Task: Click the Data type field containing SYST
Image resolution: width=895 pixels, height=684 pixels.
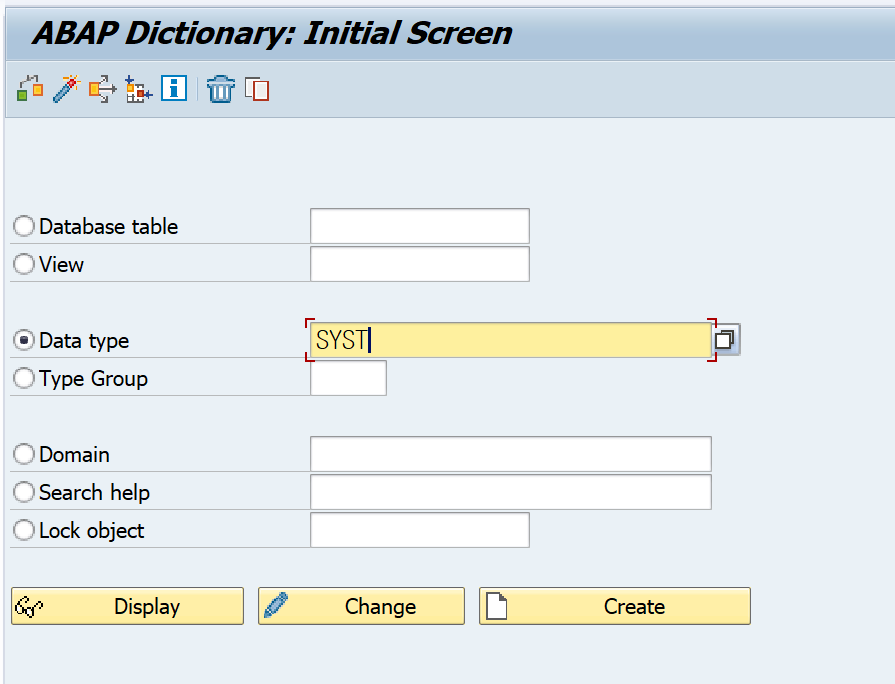Action: click(x=511, y=340)
